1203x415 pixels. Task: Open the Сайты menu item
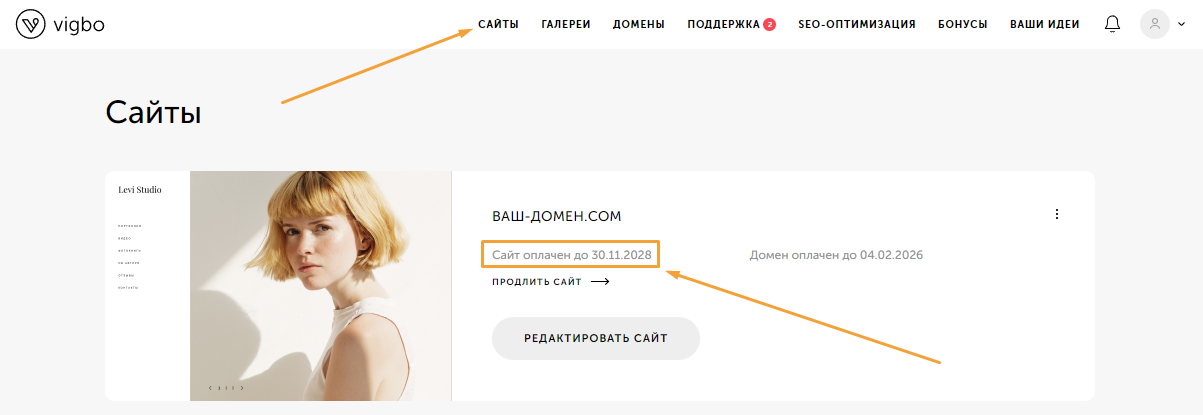[498, 24]
